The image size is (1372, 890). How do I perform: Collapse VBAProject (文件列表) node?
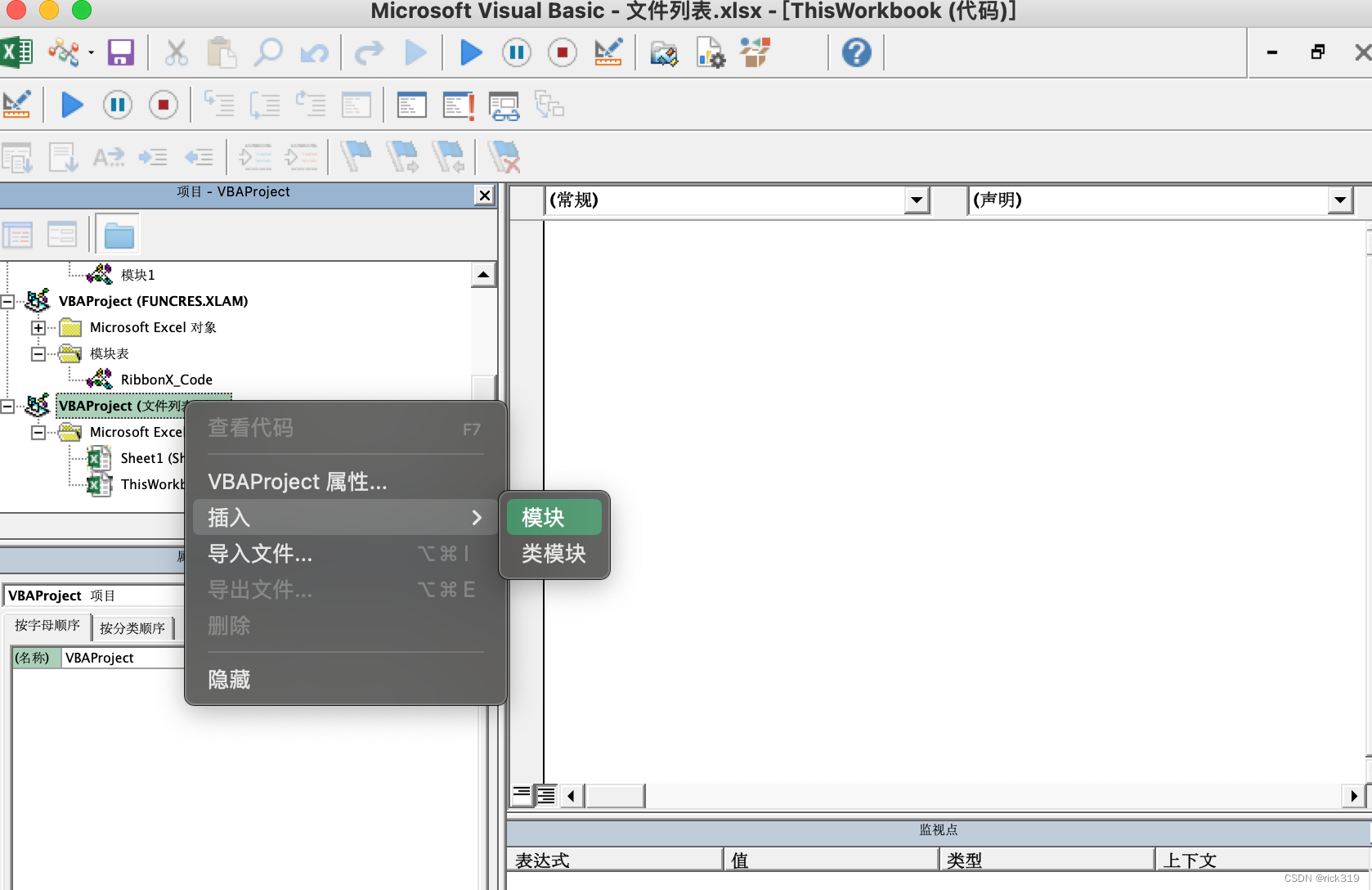(7, 406)
